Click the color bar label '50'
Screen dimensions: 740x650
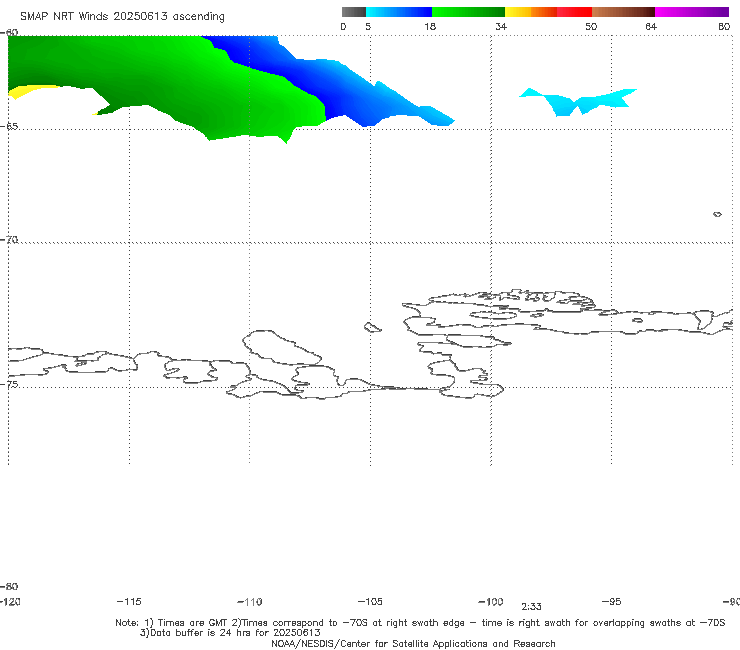(x=591, y=26)
